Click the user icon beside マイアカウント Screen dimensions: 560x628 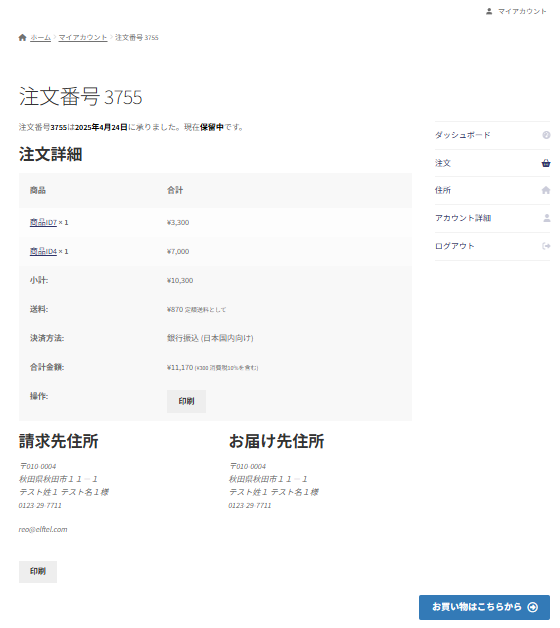click(x=489, y=11)
